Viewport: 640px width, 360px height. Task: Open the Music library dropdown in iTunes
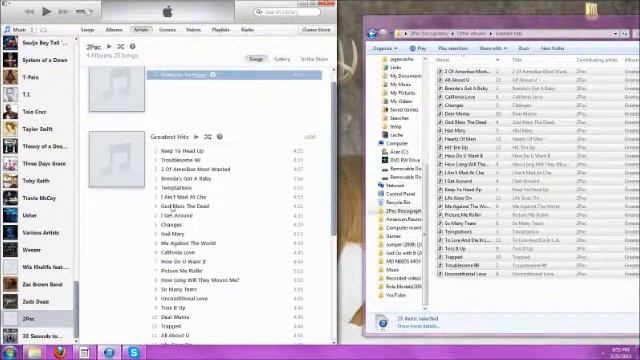tap(19, 30)
